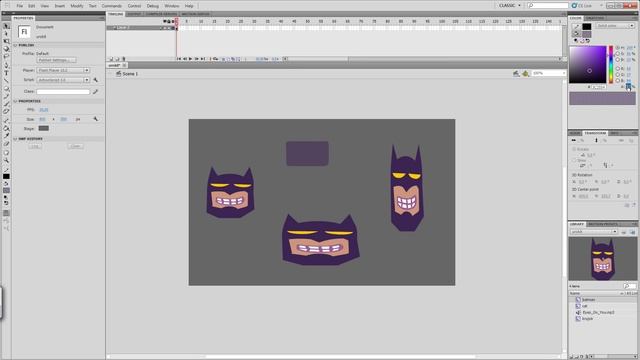Click the ActionScript settings wrench icon
The width and height of the screenshot is (640, 360).
point(96,80)
